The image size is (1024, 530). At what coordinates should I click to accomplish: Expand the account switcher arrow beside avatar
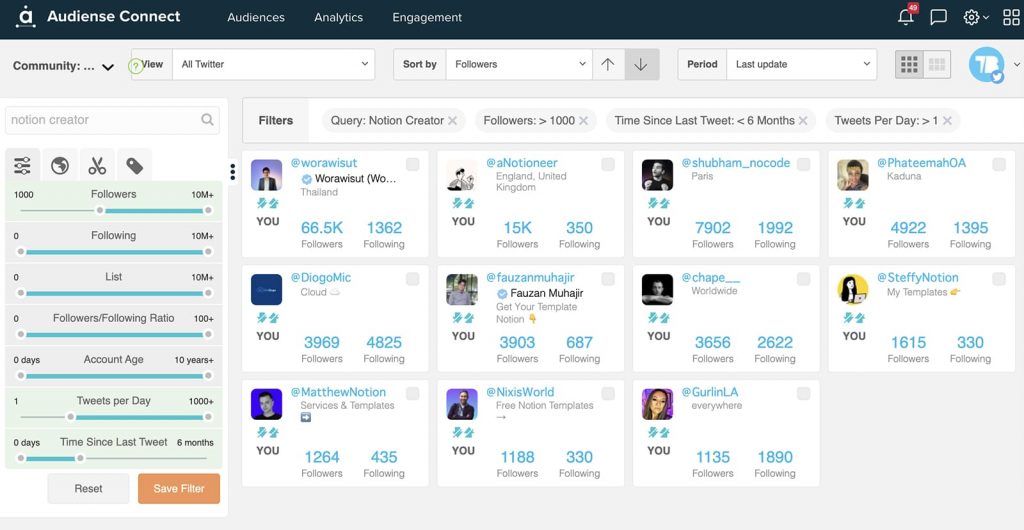(1016, 64)
